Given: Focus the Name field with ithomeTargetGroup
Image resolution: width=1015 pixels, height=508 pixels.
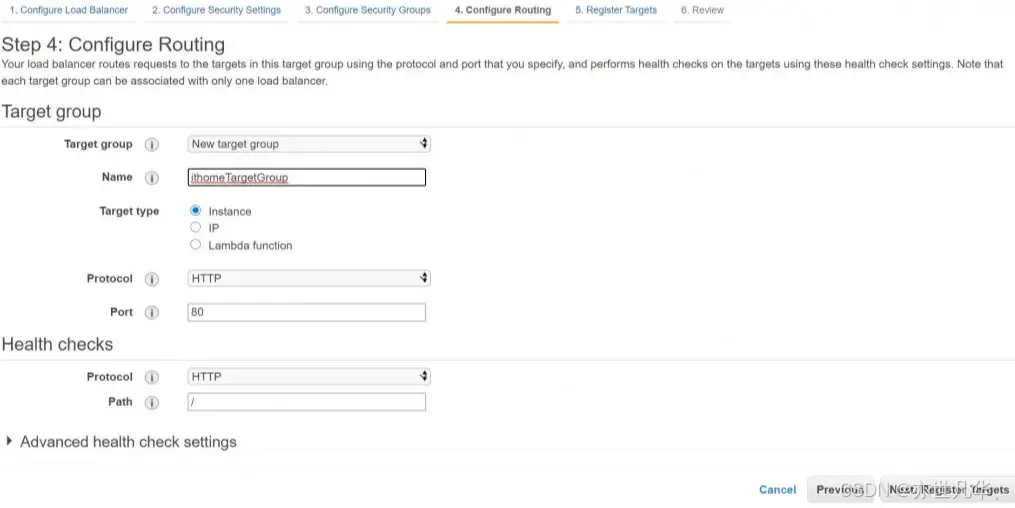Looking at the screenshot, I should 307,177.
